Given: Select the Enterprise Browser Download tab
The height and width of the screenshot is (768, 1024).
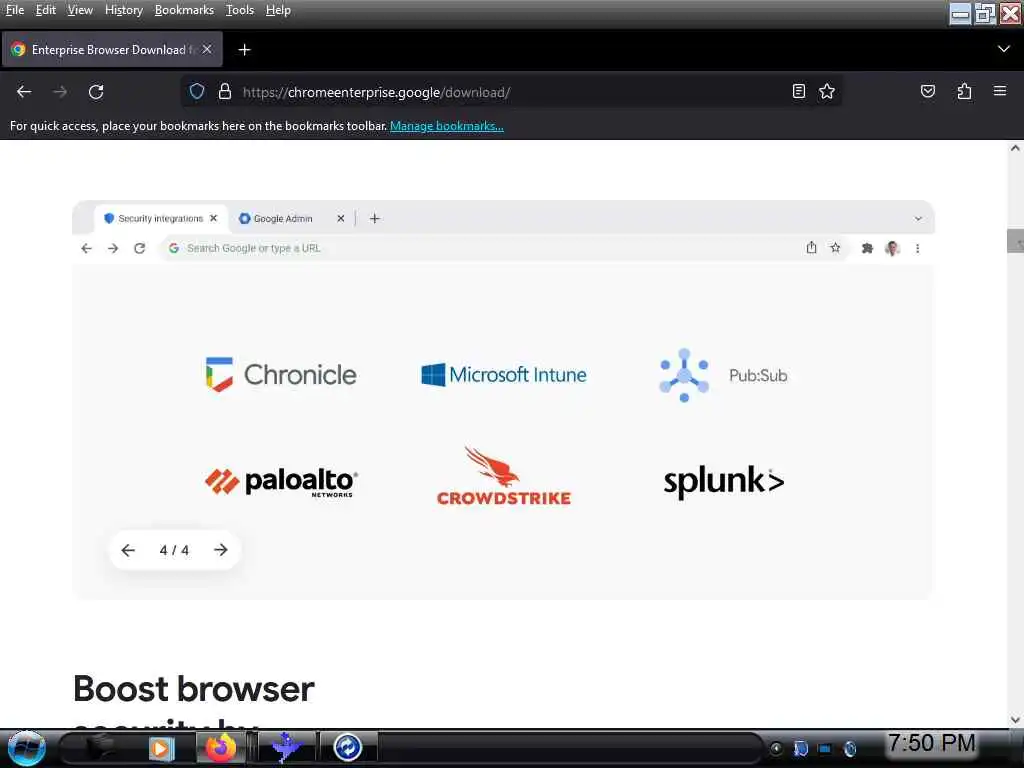Looking at the screenshot, I should point(112,50).
